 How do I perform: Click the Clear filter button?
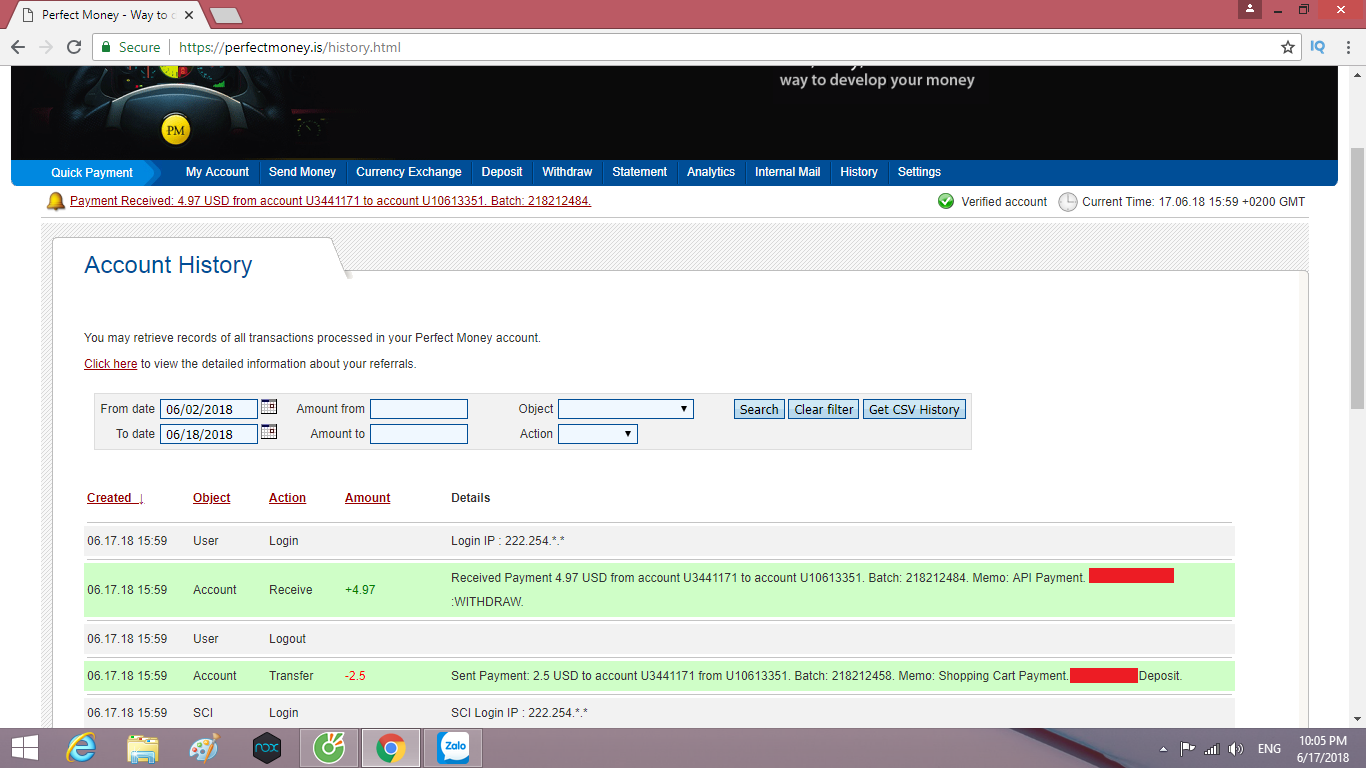click(x=824, y=409)
